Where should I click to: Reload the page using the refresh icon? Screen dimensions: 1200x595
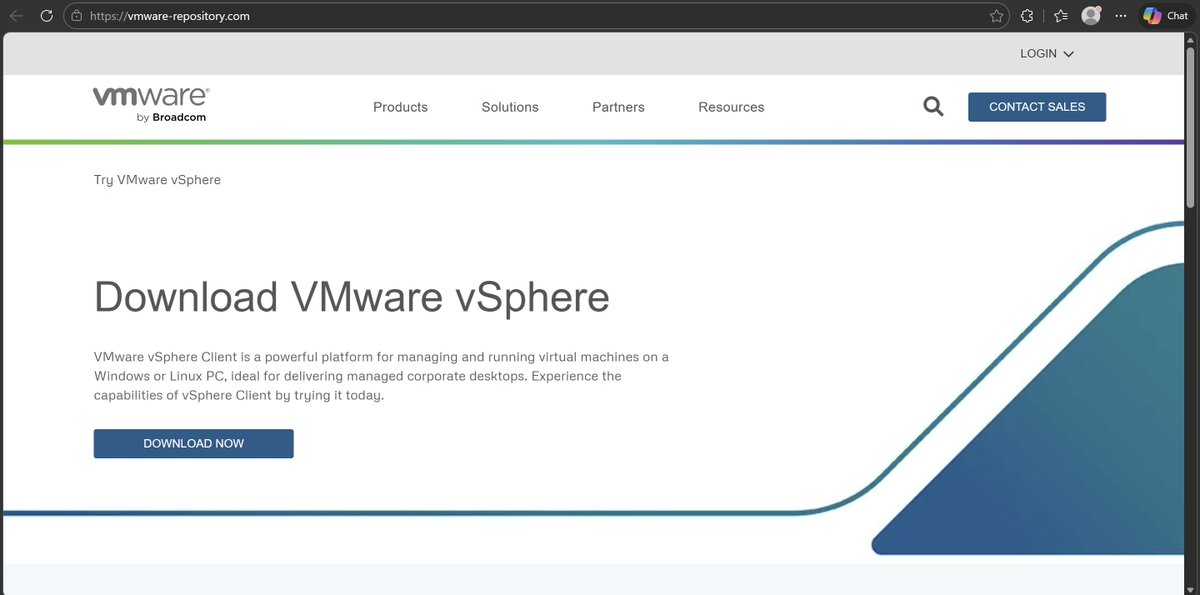point(46,16)
